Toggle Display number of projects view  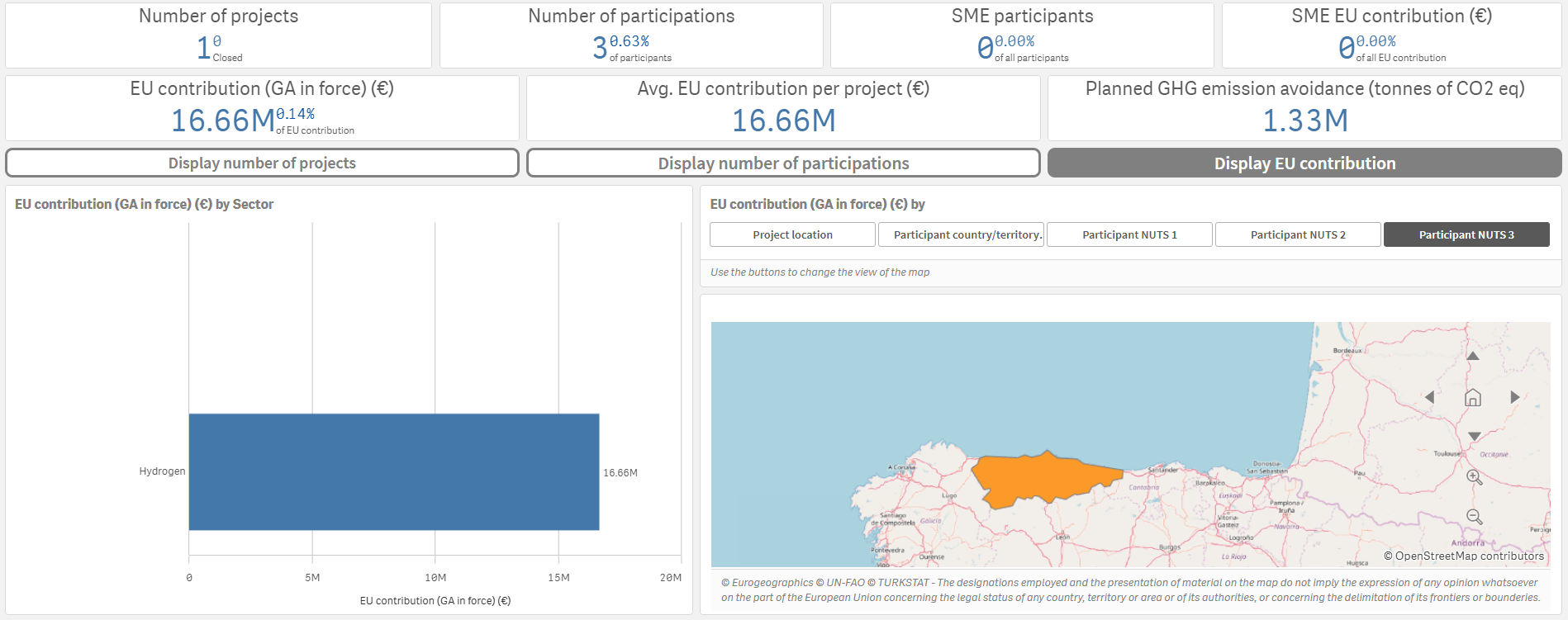(x=262, y=163)
